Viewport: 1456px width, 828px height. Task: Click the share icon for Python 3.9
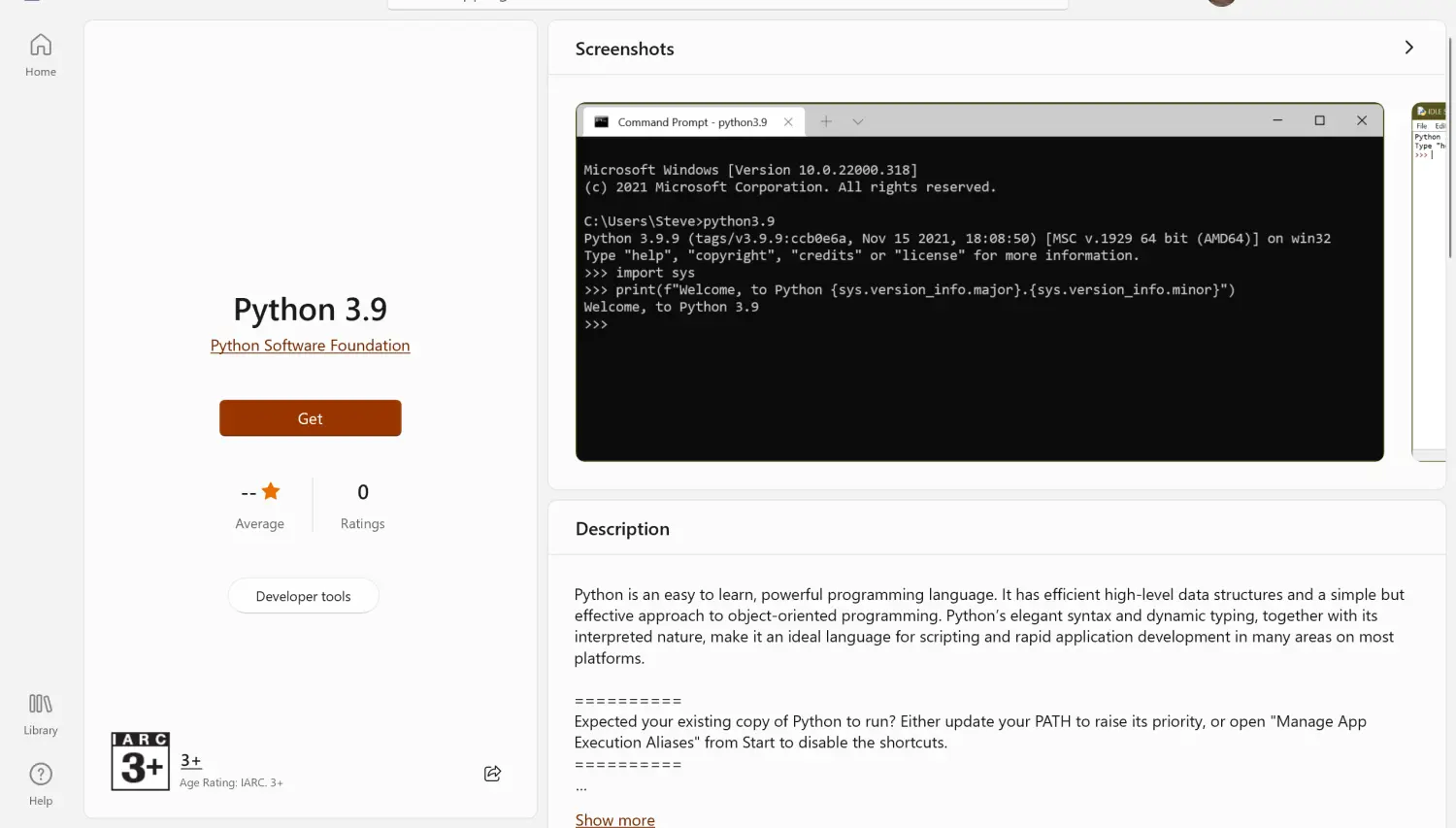(x=492, y=774)
